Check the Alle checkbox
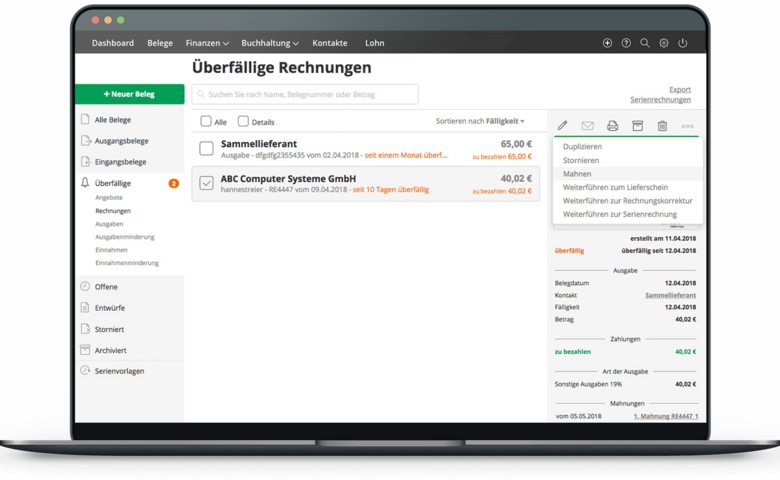This screenshot has width=780, height=480. coord(206,122)
